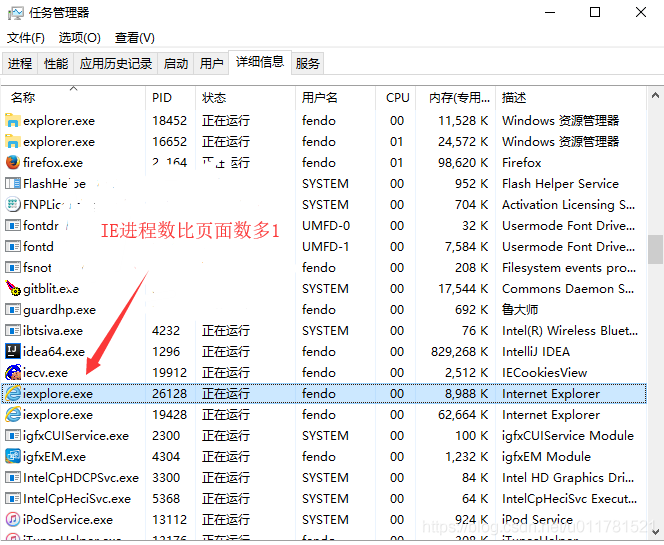Viewport: 664px width, 545px height.
Task: Click the idea64.exe IntelliJ icon
Action: click(13, 351)
